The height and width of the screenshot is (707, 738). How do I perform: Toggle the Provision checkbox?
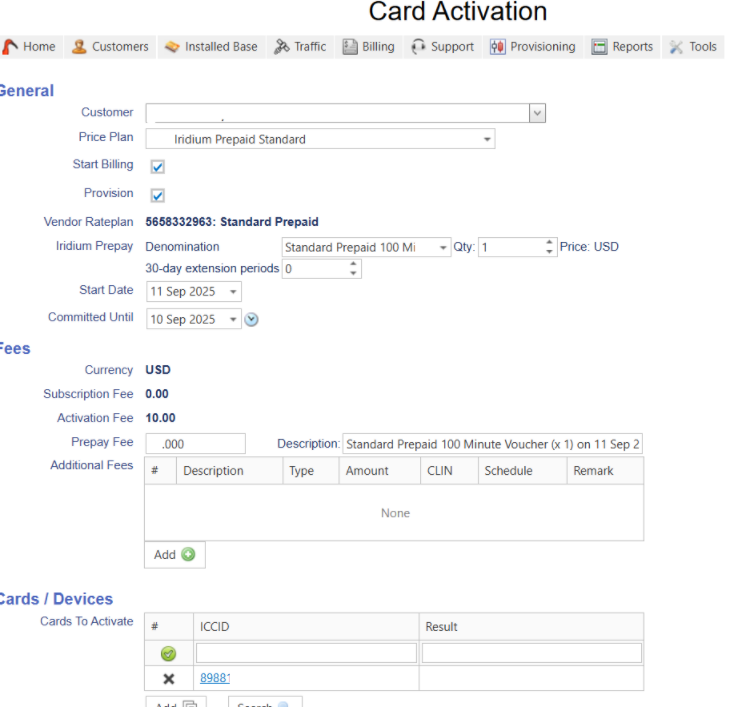pos(157,196)
